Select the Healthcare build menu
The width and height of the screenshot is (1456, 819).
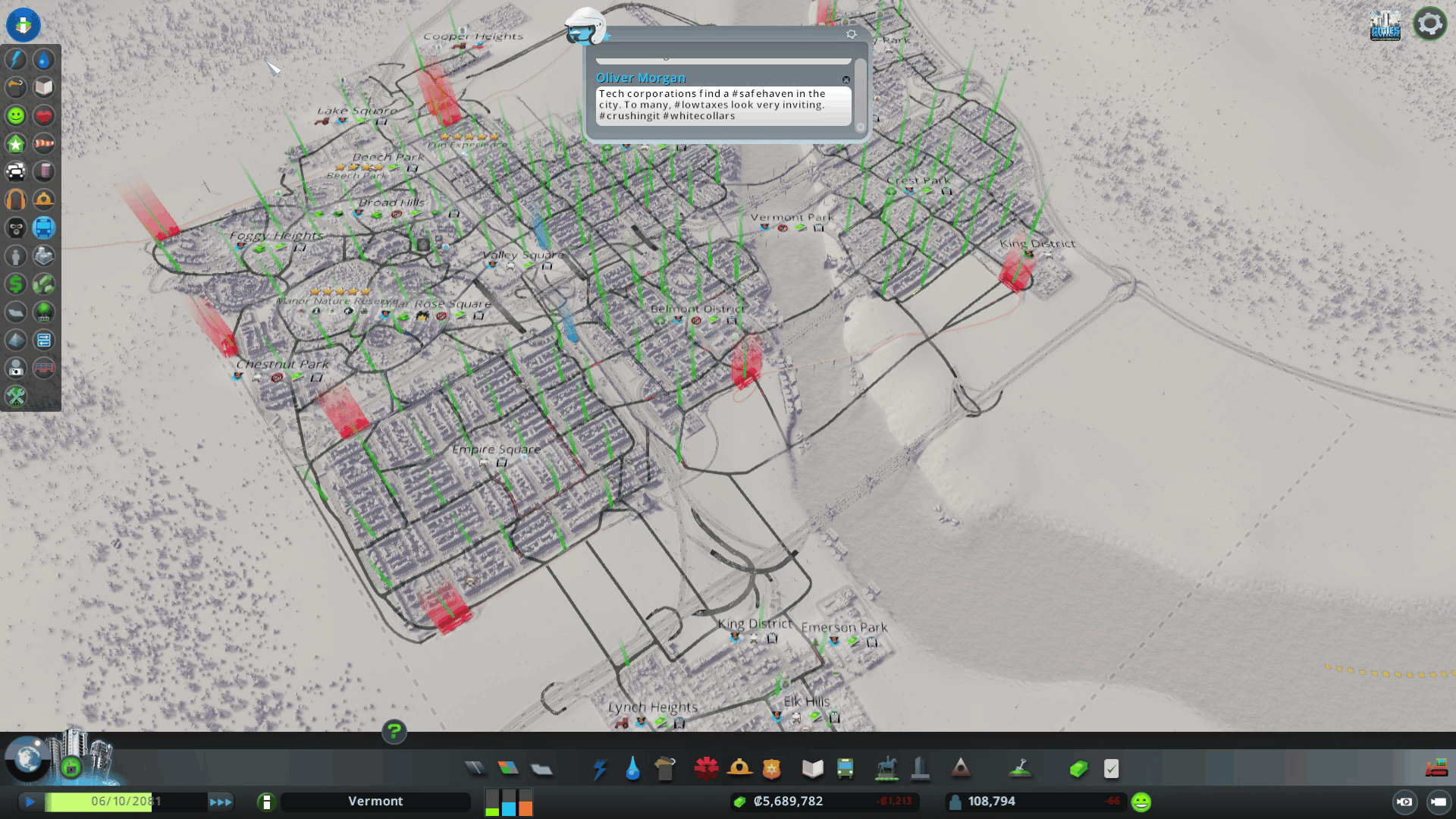(x=706, y=769)
